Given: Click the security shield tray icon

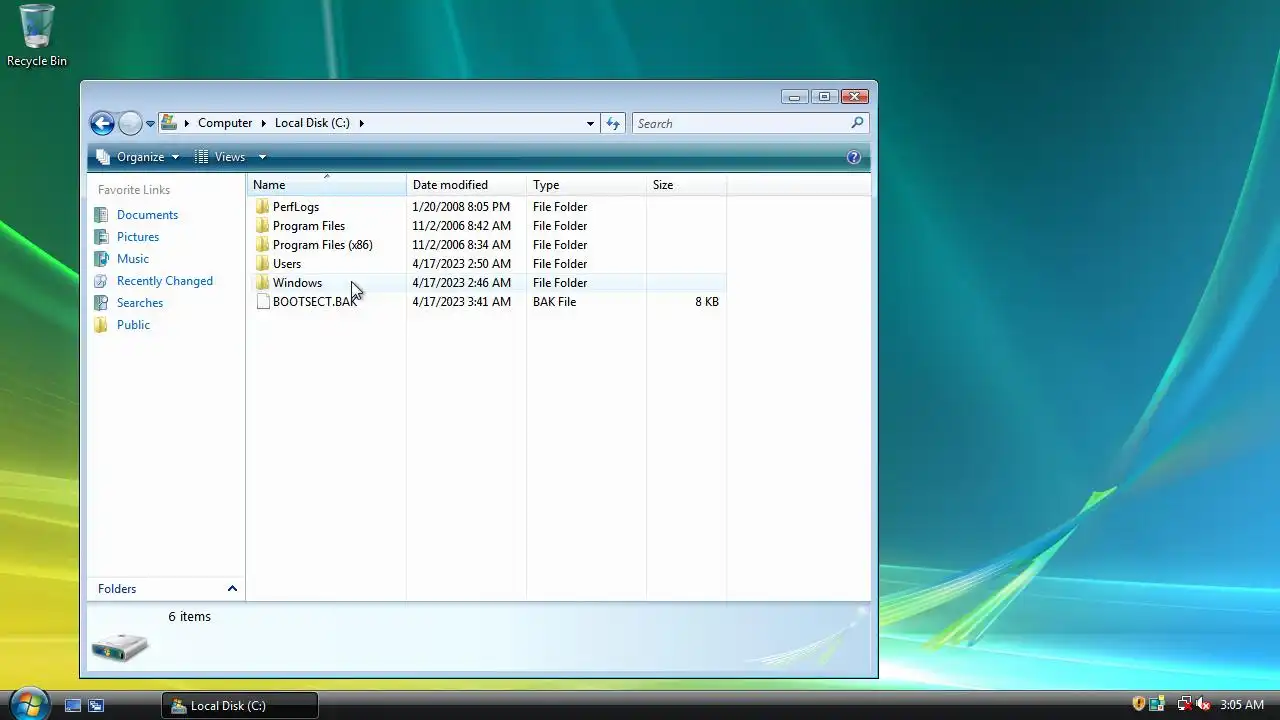Looking at the screenshot, I should pos(1138,704).
